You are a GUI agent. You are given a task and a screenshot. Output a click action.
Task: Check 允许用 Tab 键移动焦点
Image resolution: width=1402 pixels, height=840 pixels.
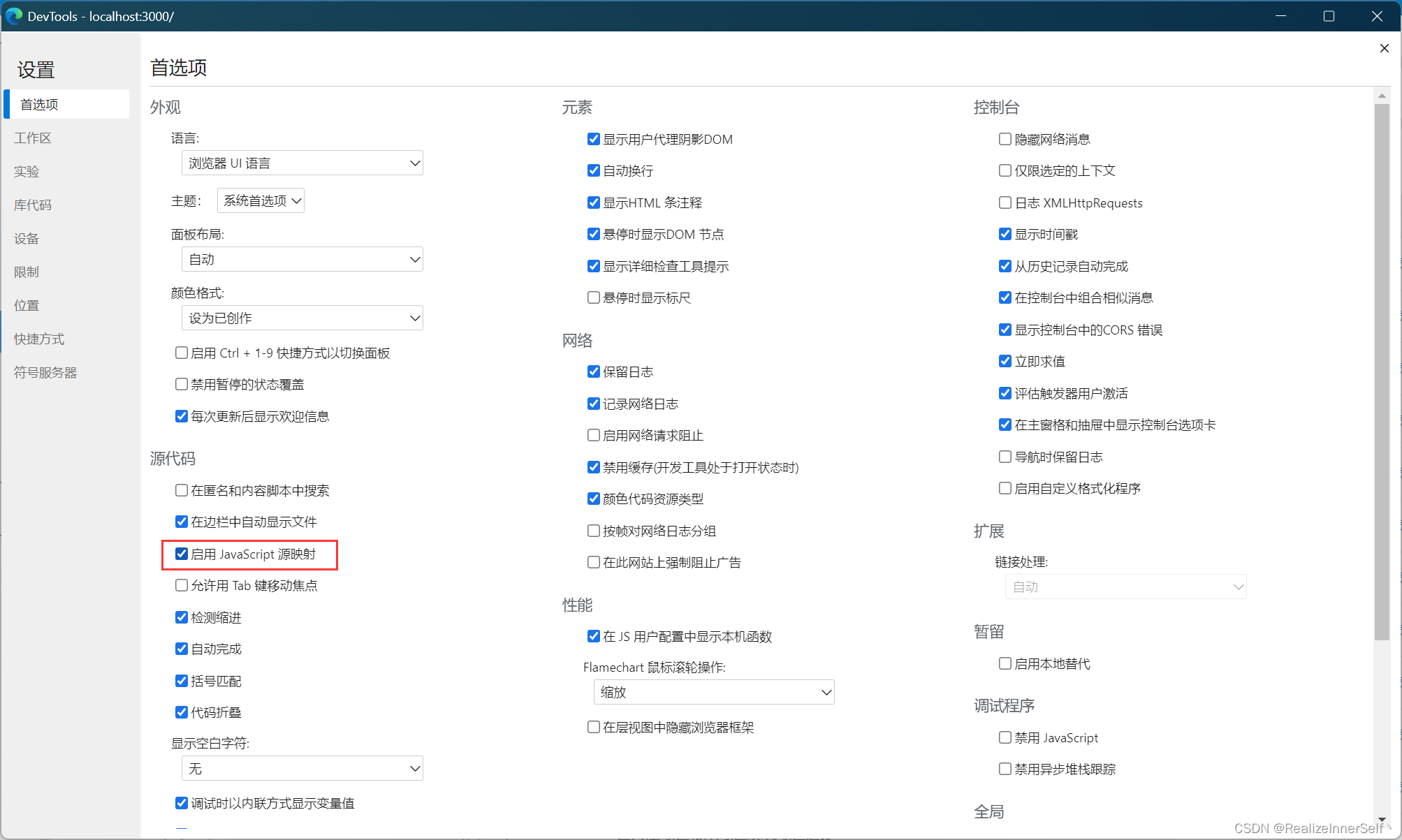click(x=182, y=585)
